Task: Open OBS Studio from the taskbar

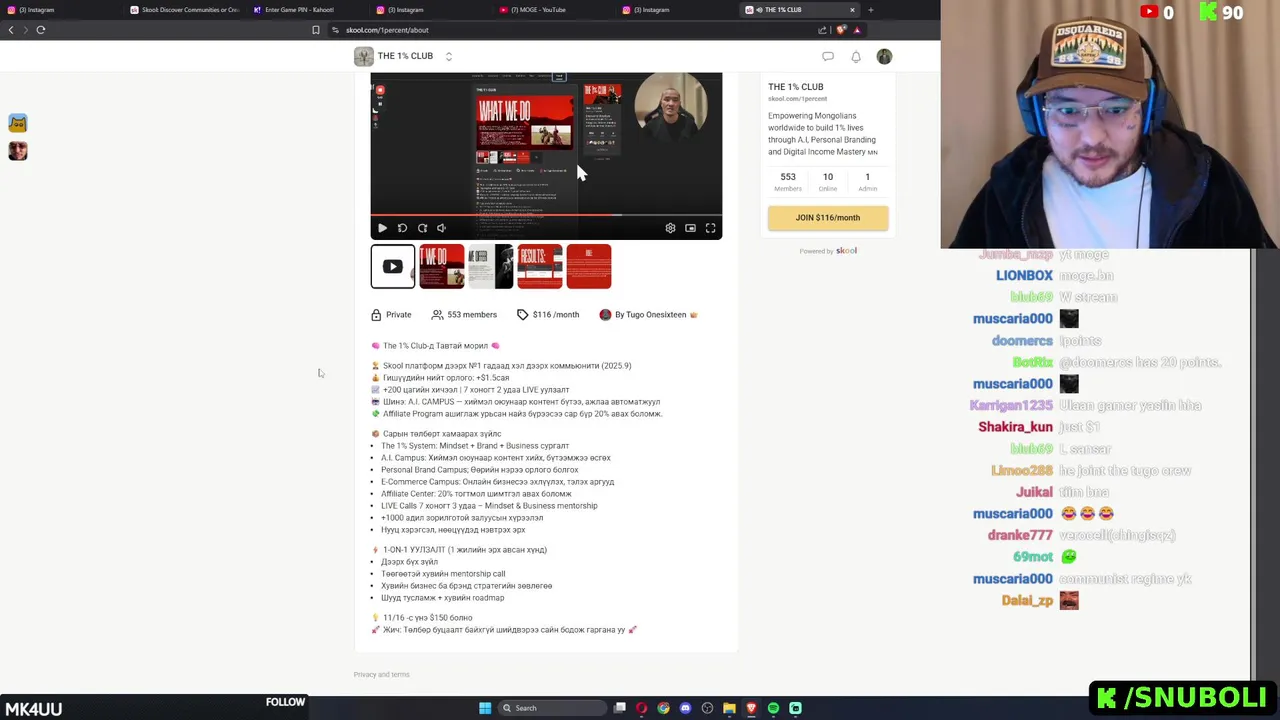Action: [x=707, y=708]
